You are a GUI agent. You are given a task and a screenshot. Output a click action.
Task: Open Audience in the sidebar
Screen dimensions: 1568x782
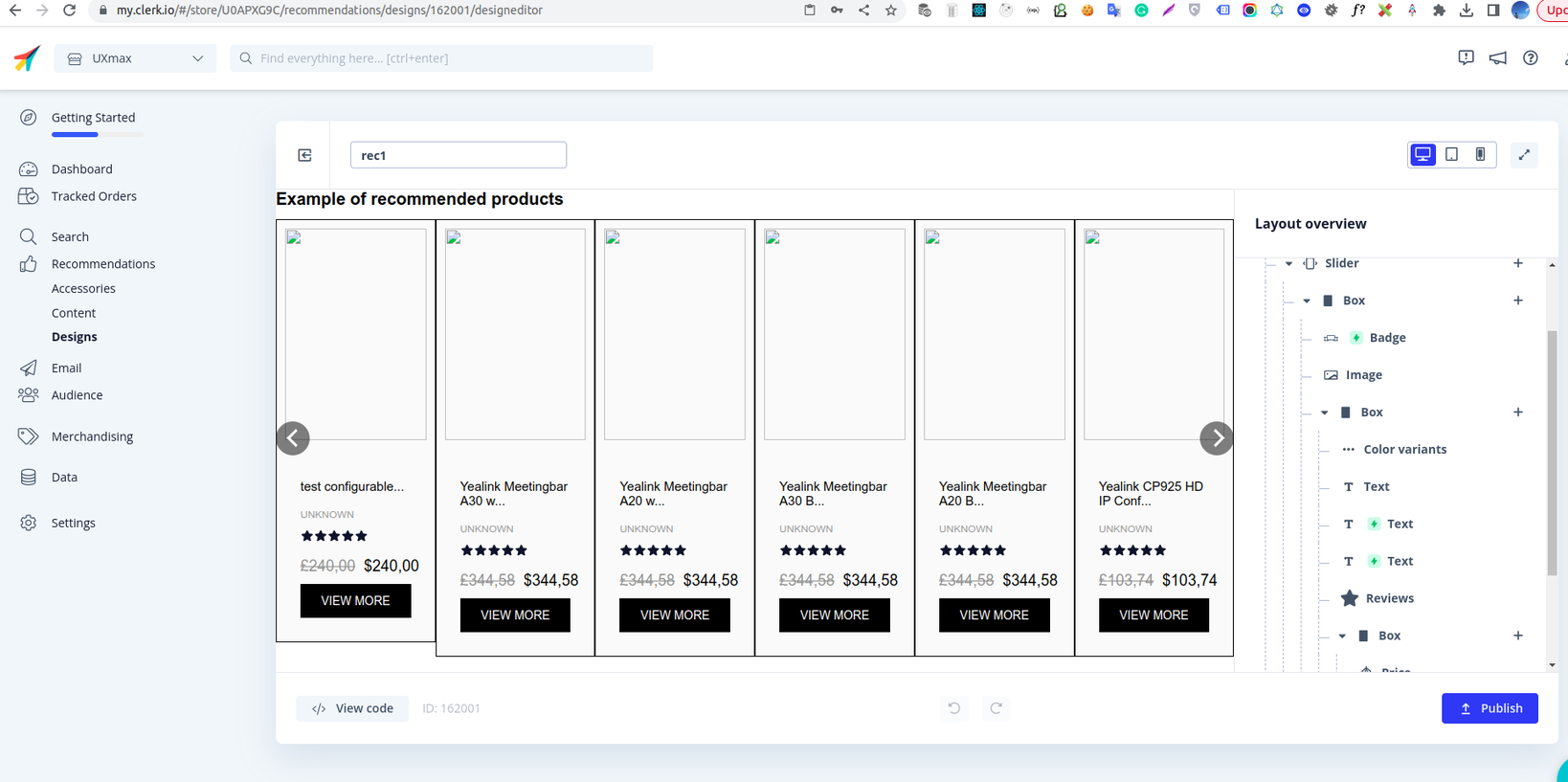tap(77, 395)
